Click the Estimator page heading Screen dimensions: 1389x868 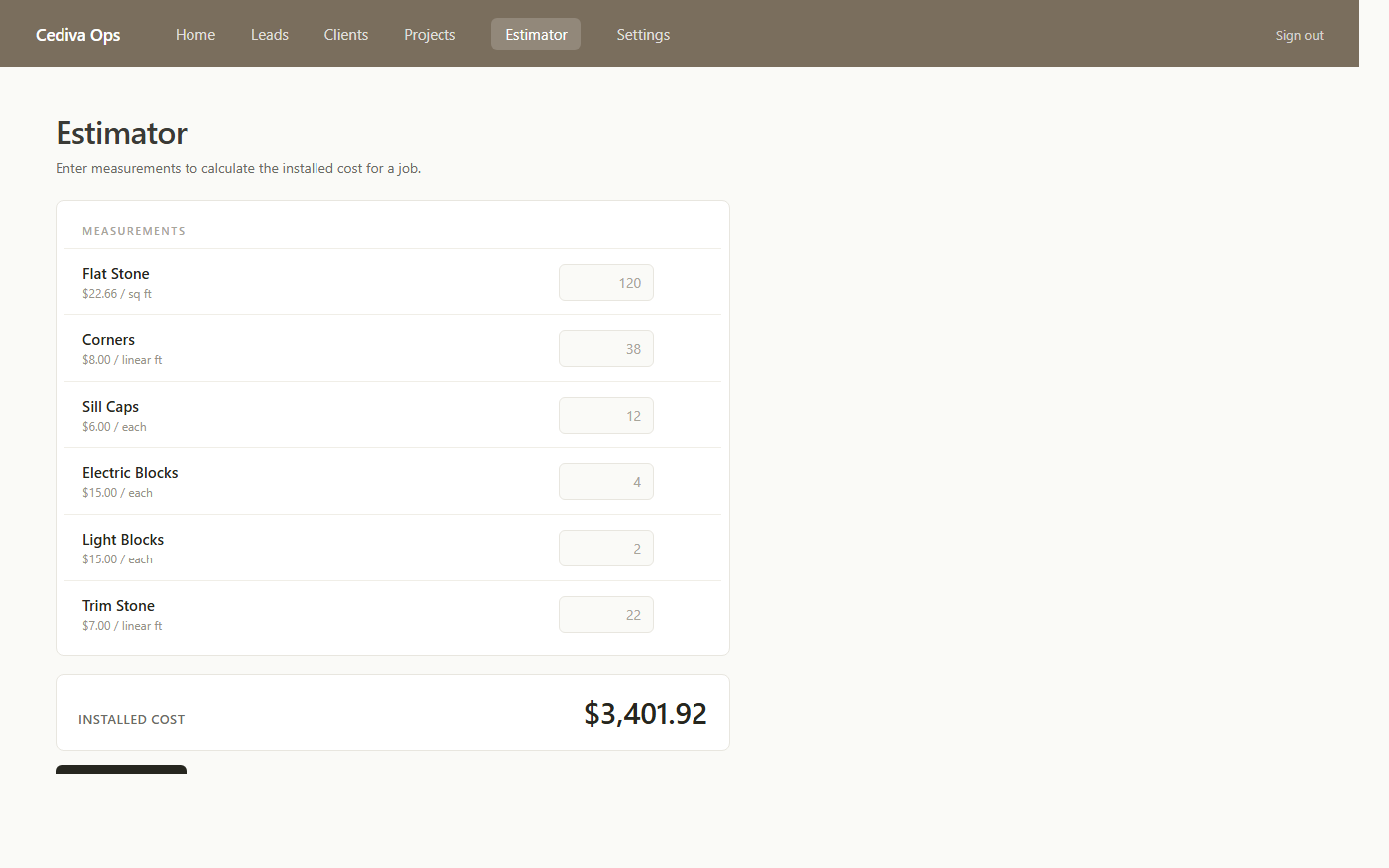121,133
